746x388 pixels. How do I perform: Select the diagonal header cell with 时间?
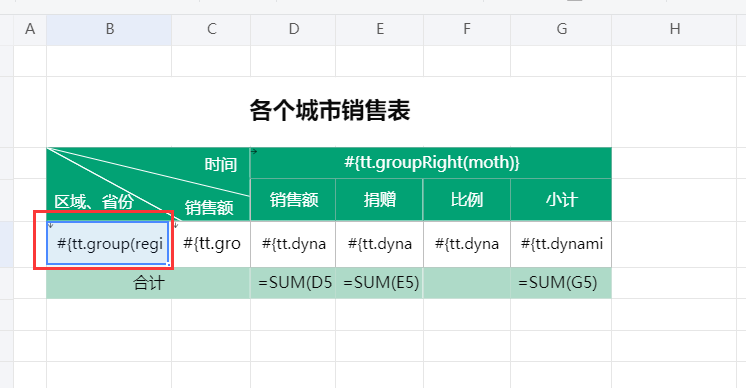[x=148, y=184]
